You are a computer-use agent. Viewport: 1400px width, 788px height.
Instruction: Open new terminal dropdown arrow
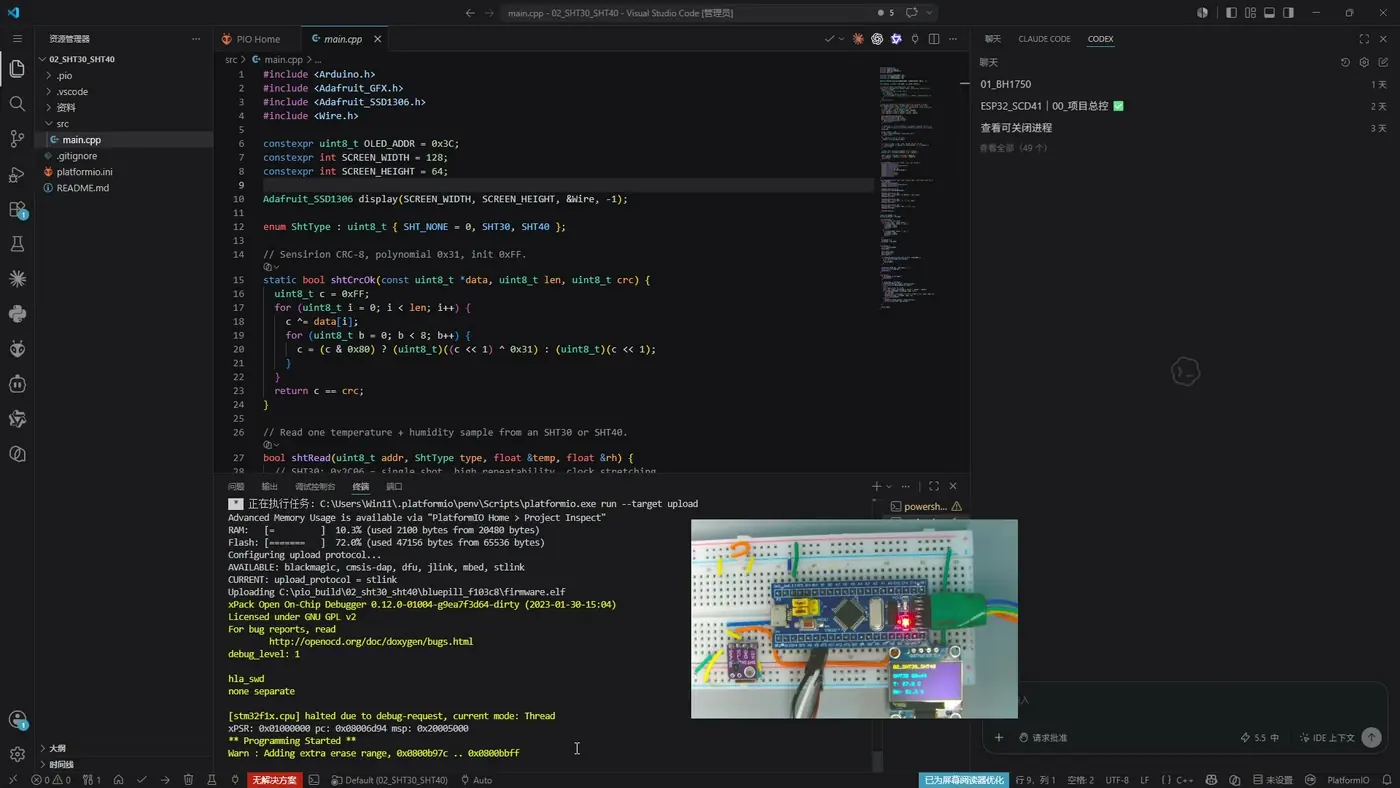tap(890, 487)
